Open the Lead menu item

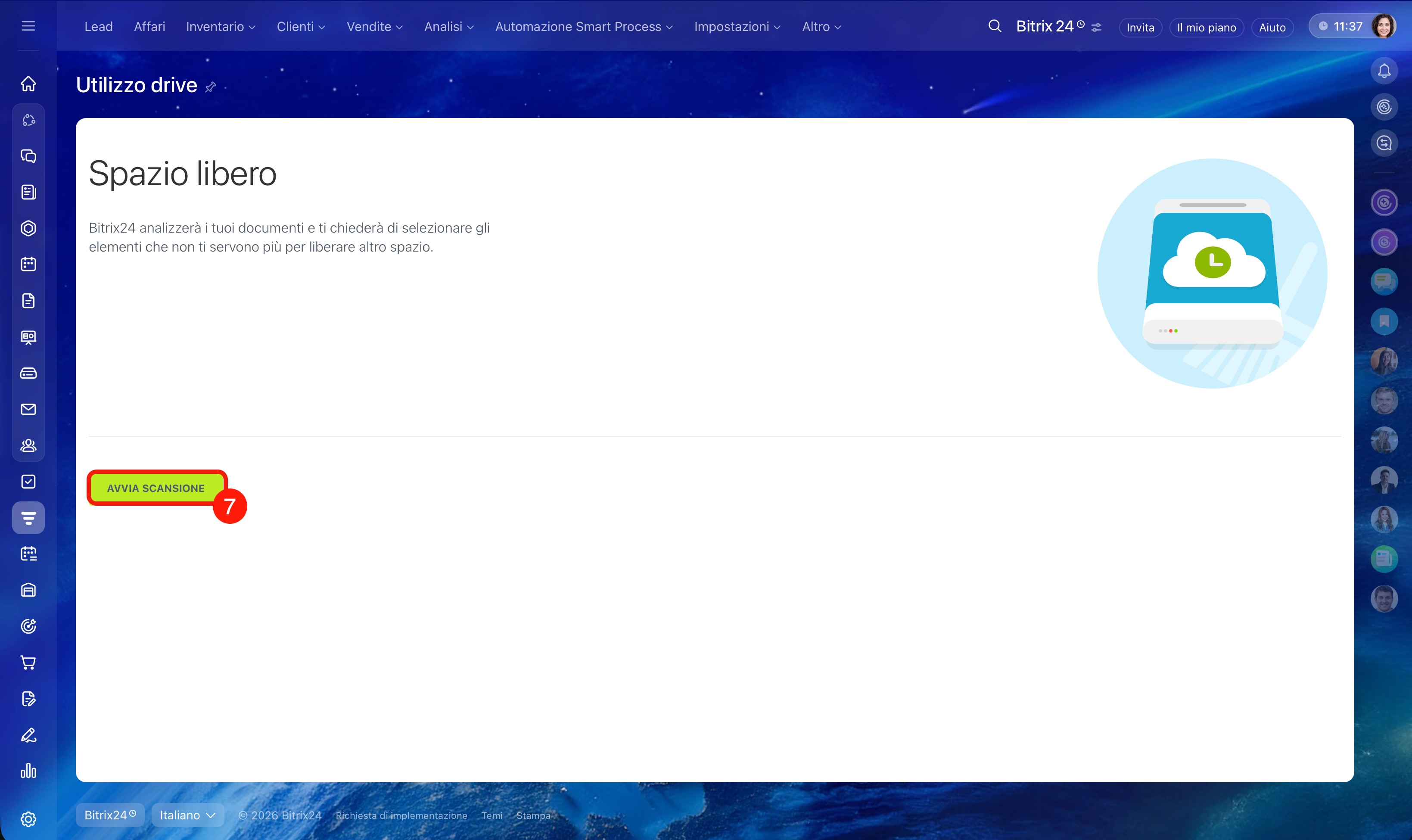click(99, 27)
